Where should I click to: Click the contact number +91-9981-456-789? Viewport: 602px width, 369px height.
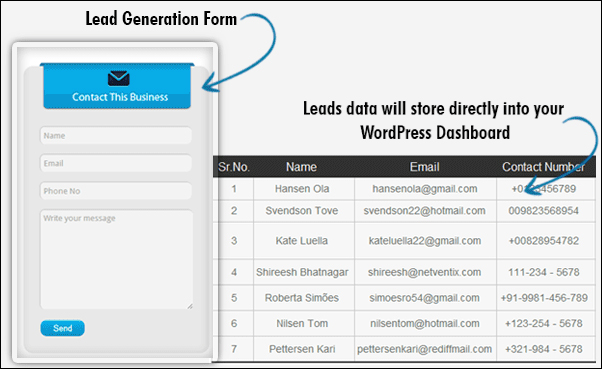544,298
